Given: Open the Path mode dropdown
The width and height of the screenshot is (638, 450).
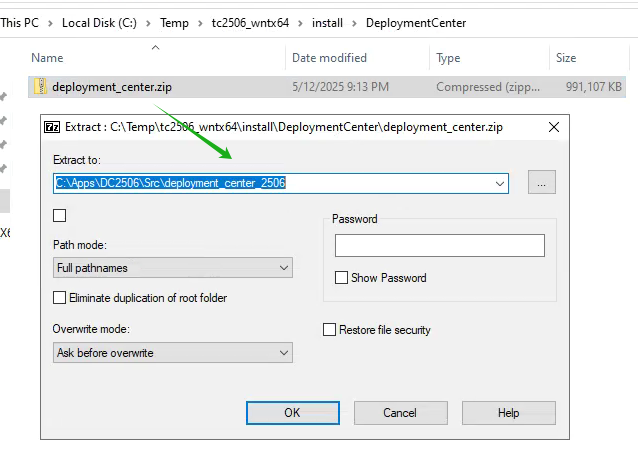Looking at the screenshot, I should tap(173, 268).
